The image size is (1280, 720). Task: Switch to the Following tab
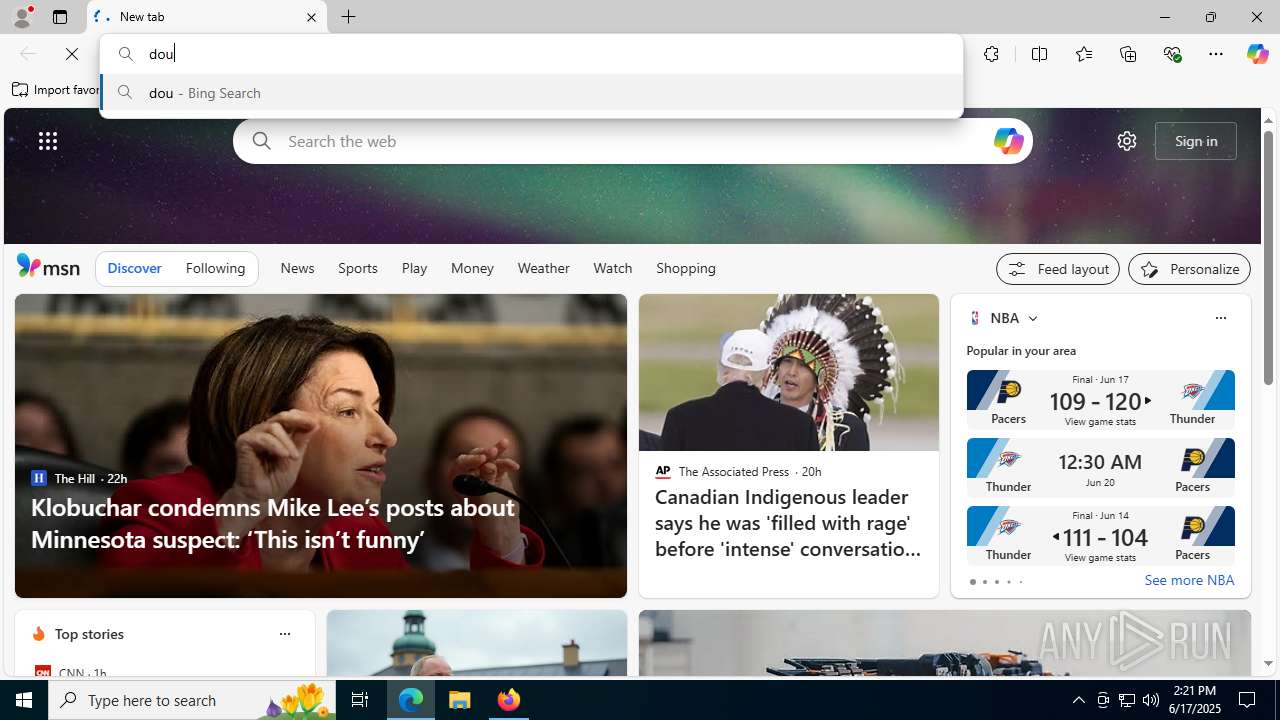pos(215,268)
